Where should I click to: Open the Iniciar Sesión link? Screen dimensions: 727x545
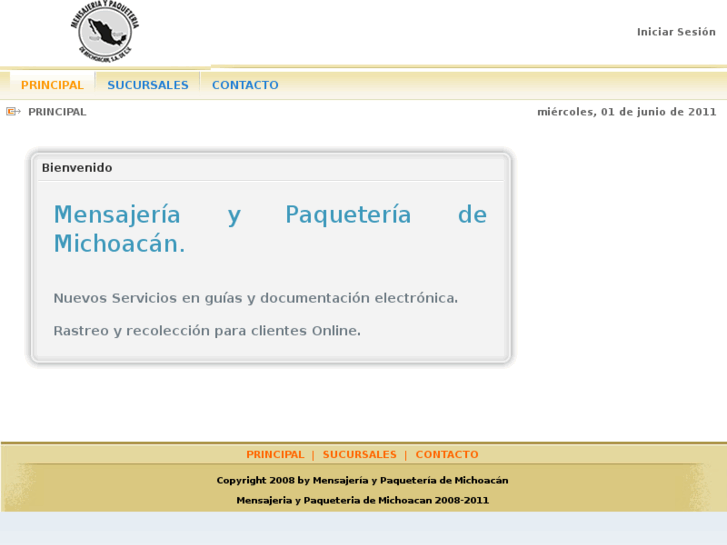pos(676,32)
